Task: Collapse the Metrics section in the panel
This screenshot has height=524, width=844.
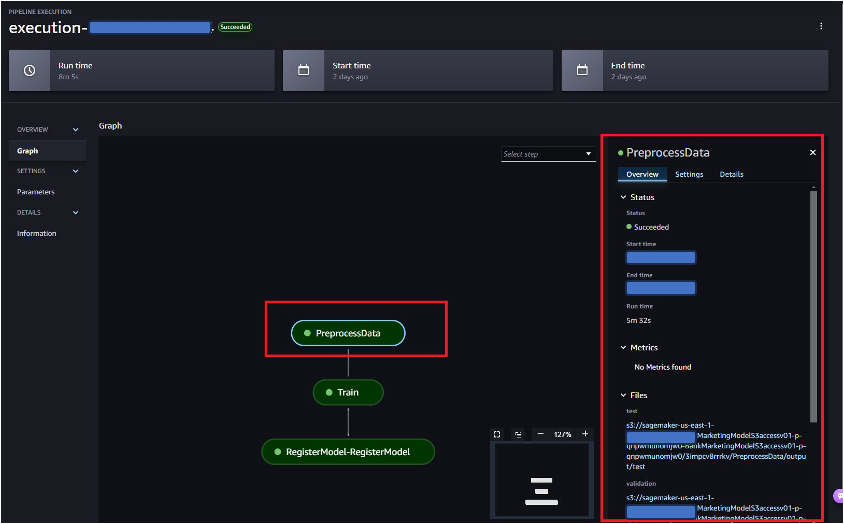Action: [623, 348]
